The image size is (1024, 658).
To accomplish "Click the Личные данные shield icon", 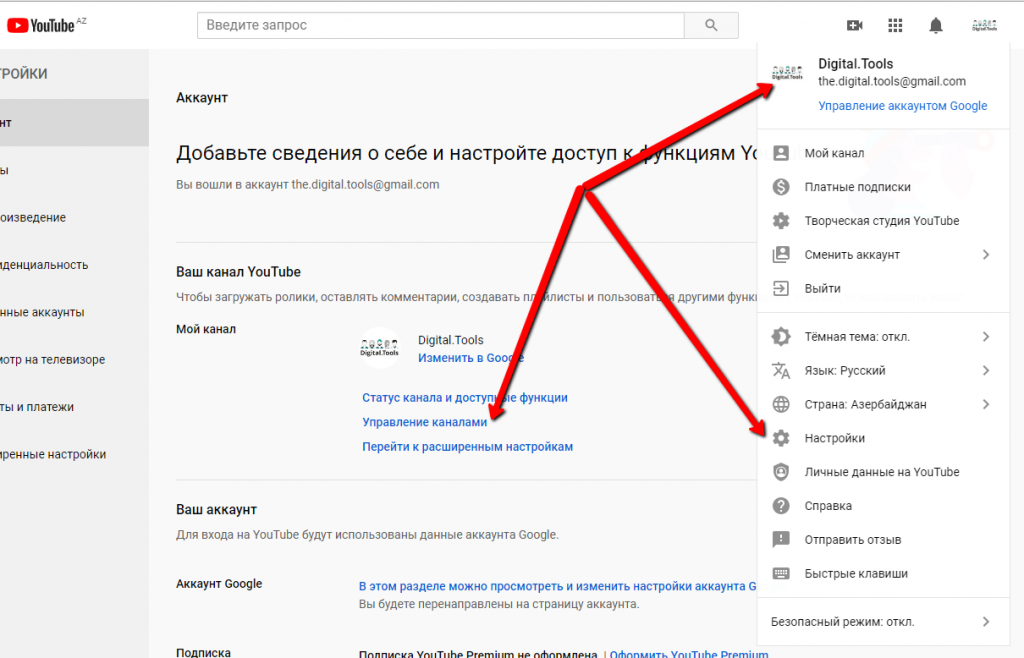I will click(x=781, y=472).
